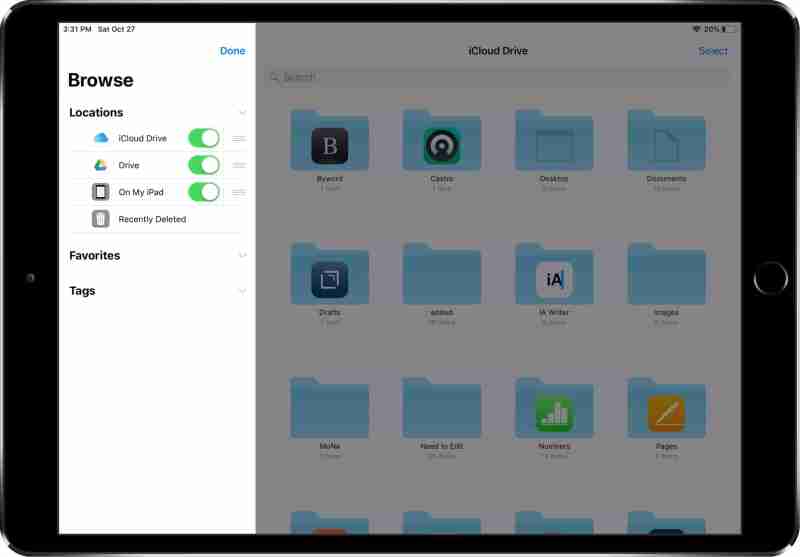This screenshot has width=800, height=557.
Task: Tap the search magnifier icon
Action: pos(274,77)
